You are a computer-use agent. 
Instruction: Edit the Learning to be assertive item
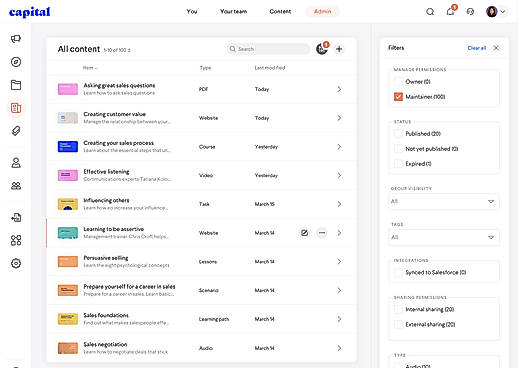pos(304,233)
